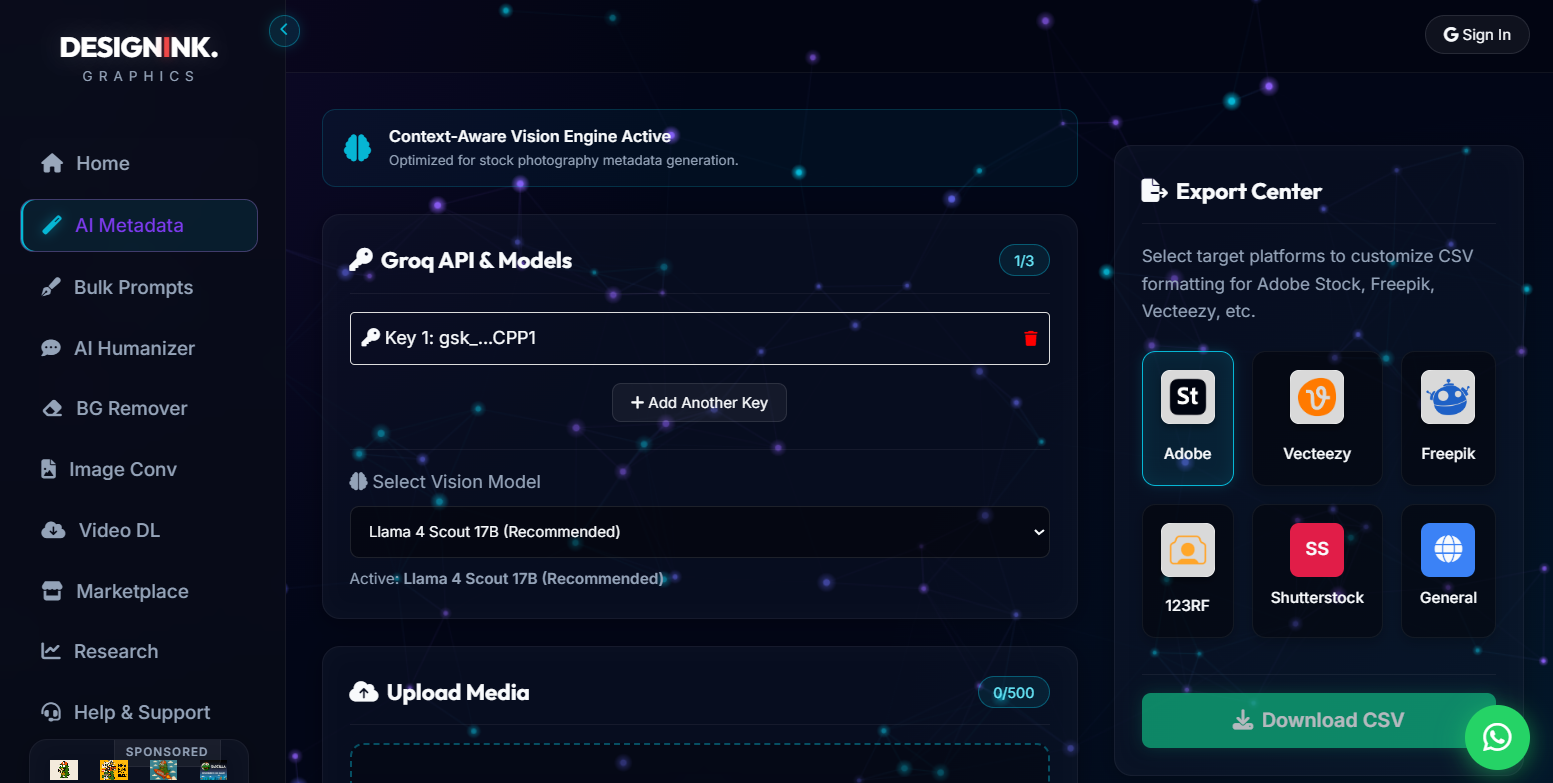Click the Context-Aware Vision Engine Active title

530,136
